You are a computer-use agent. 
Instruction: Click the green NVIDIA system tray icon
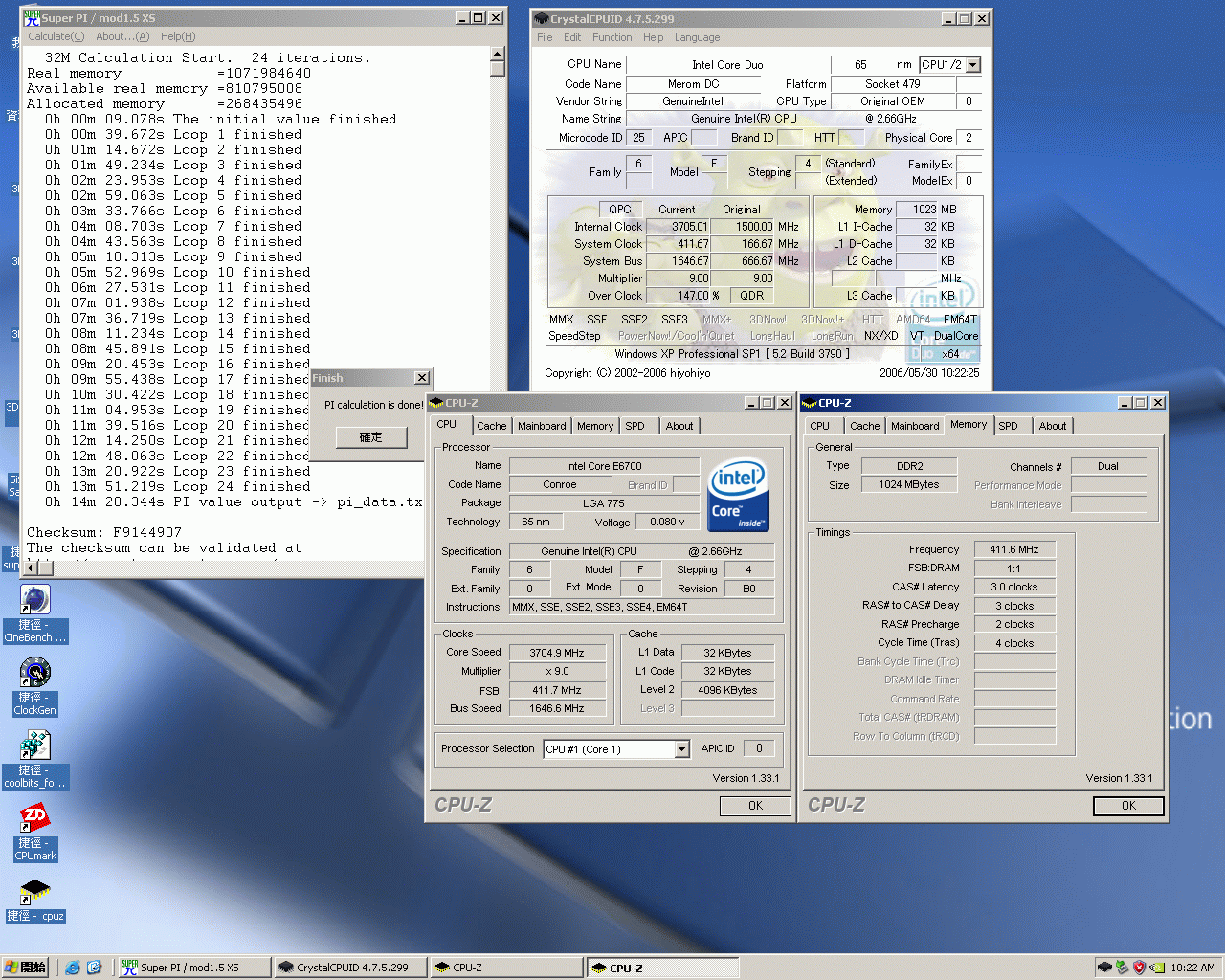click(x=1155, y=968)
